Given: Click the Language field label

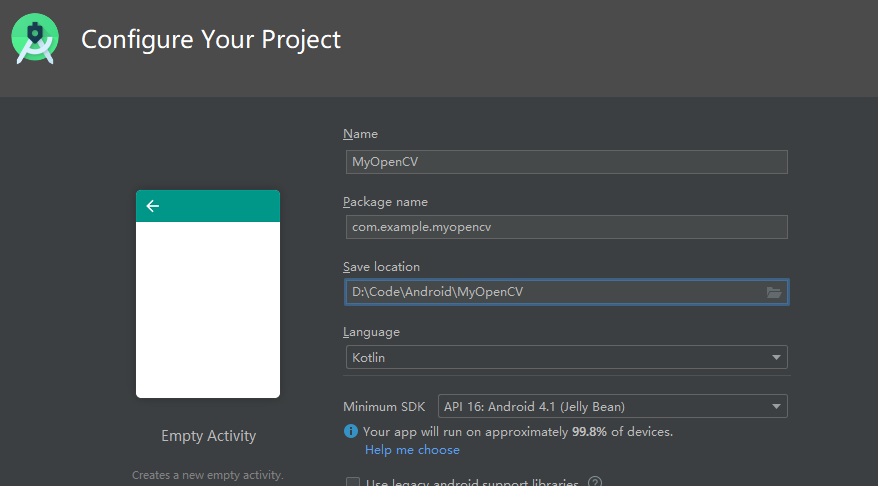Looking at the screenshot, I should tap(371, 332).
